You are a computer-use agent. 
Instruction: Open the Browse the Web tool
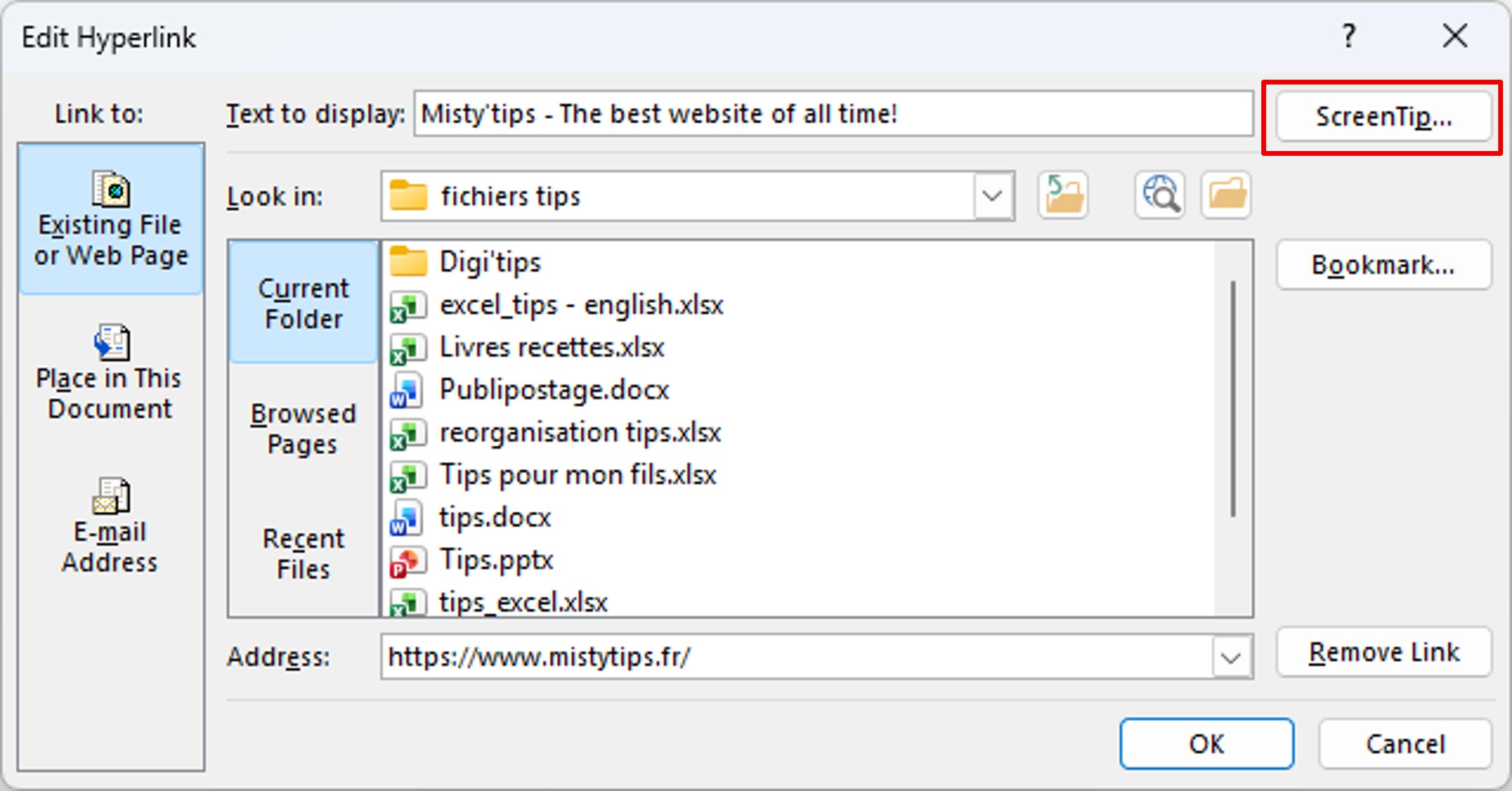click(1160, 195)
